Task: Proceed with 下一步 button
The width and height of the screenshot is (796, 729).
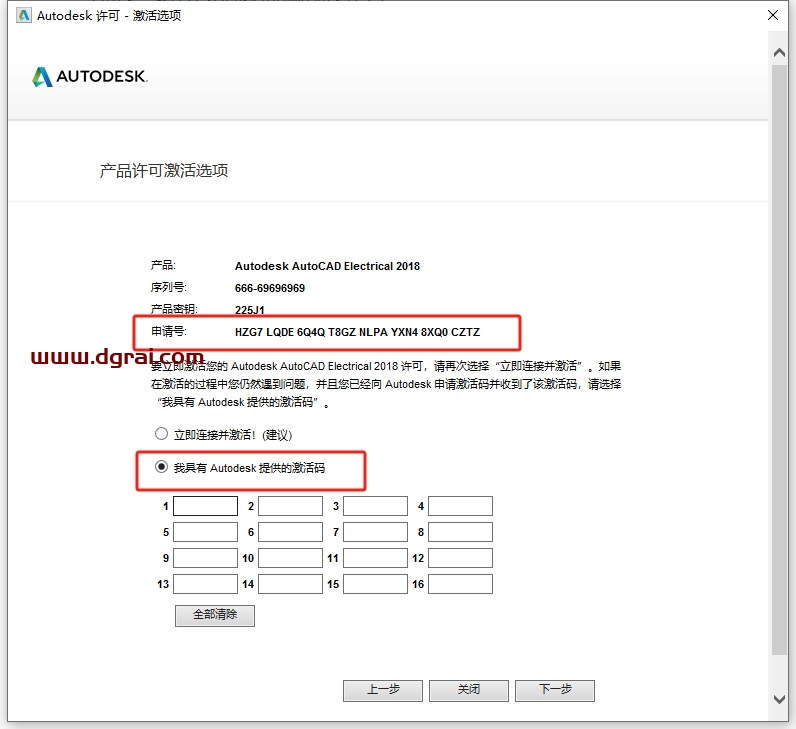Action: tap(555, 690)
